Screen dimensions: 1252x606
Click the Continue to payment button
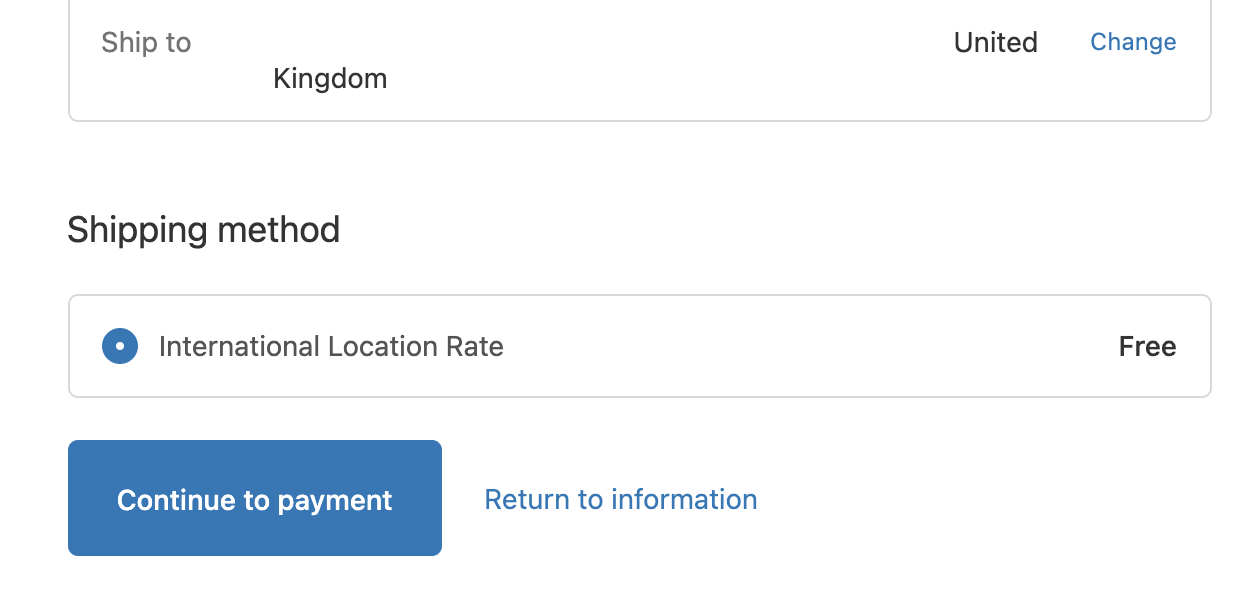[x=255, y=498]
